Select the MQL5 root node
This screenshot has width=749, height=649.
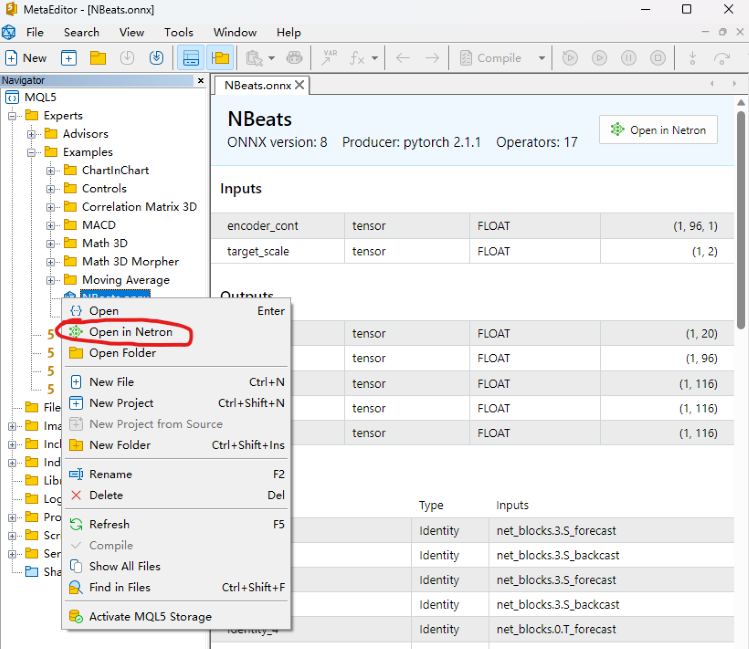pos(40,97)
